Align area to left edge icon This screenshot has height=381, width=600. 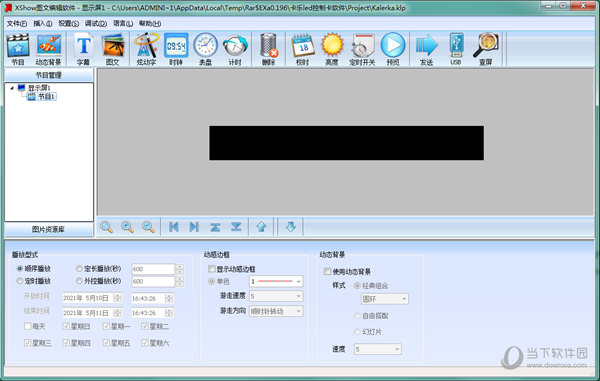[174, 227]
